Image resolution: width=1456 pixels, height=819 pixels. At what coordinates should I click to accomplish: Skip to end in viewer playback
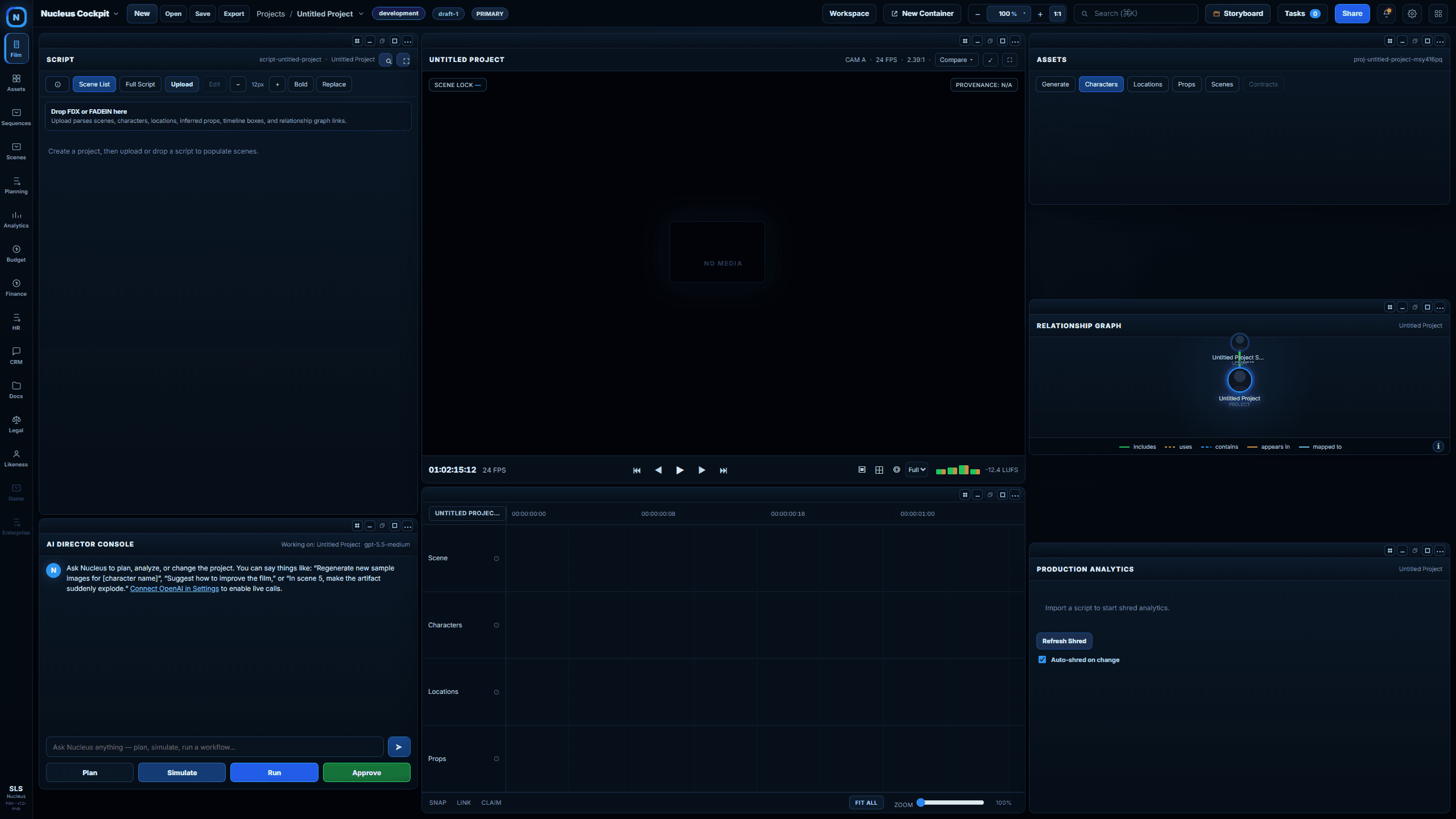(723, 470)
